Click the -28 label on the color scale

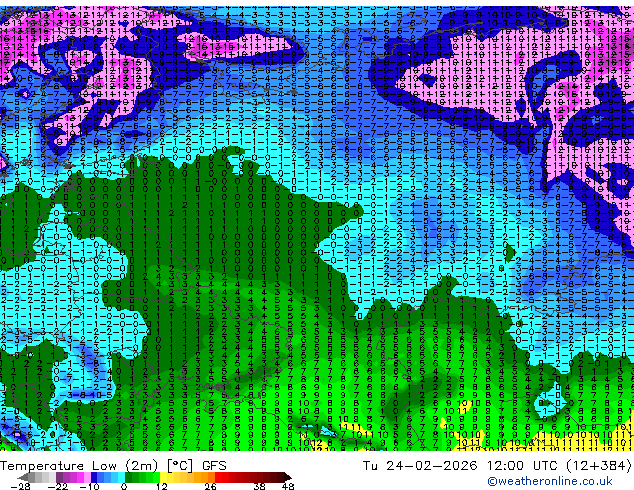(x=20, y=486)
